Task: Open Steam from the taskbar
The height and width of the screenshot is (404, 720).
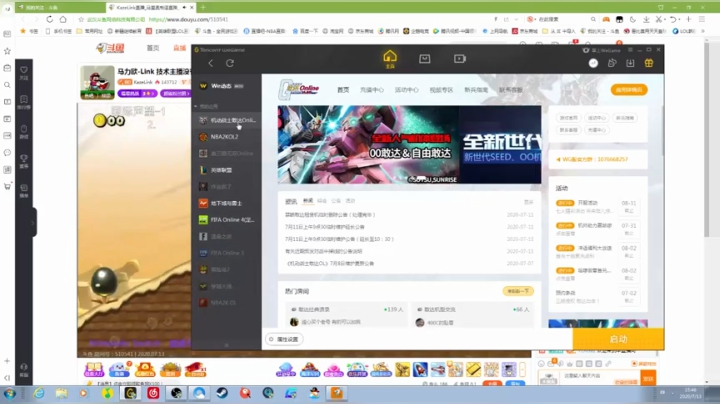Action: [x=222, y=393]
